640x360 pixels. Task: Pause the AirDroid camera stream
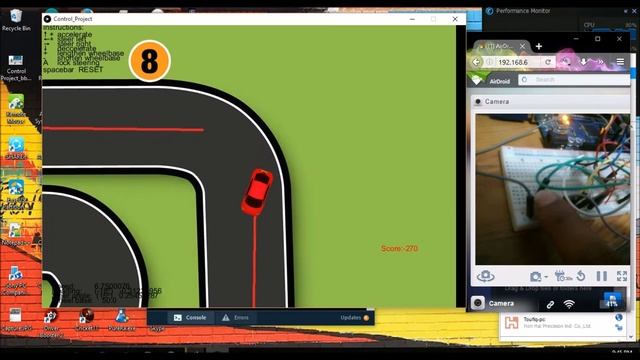pos(602,276)
